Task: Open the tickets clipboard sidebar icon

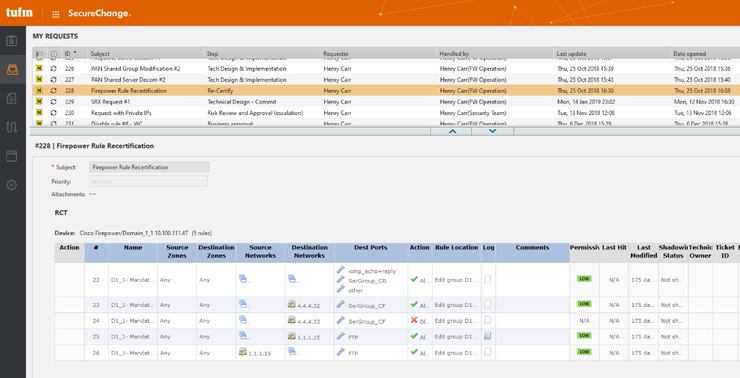Action: click(12, 41)
